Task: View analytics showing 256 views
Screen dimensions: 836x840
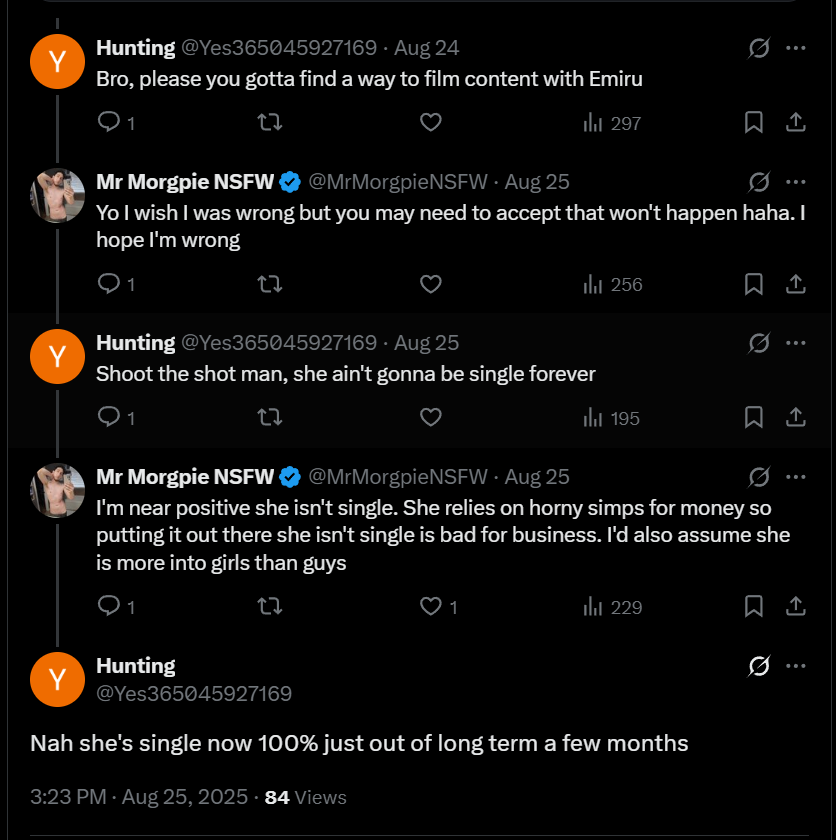Action: point(611,284)
